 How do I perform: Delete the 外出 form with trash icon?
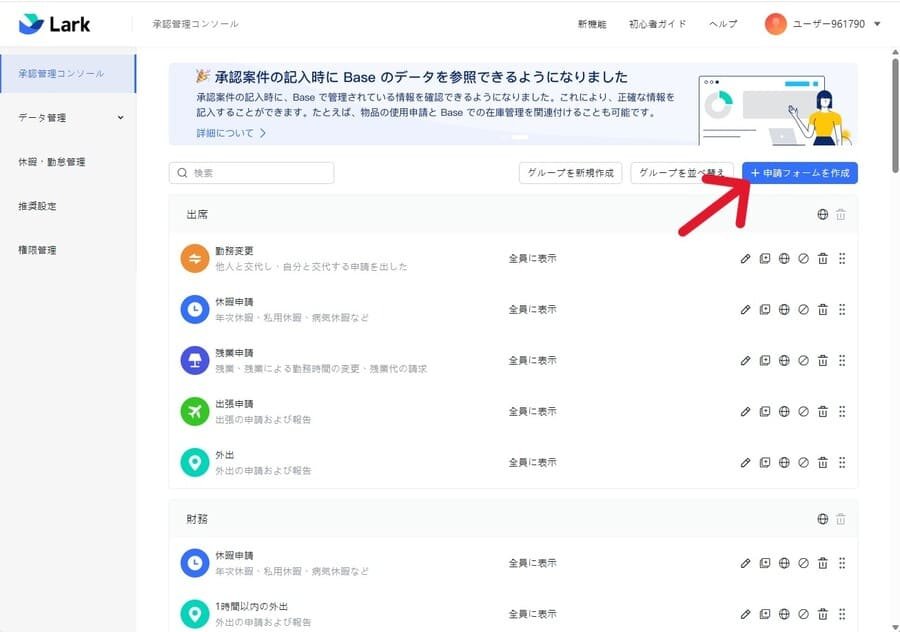822,462
